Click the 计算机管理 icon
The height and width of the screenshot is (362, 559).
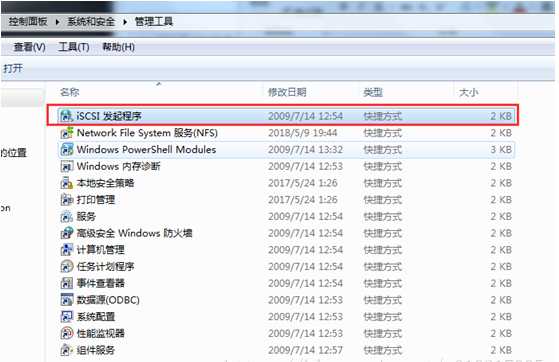click(x=67, y=250)
